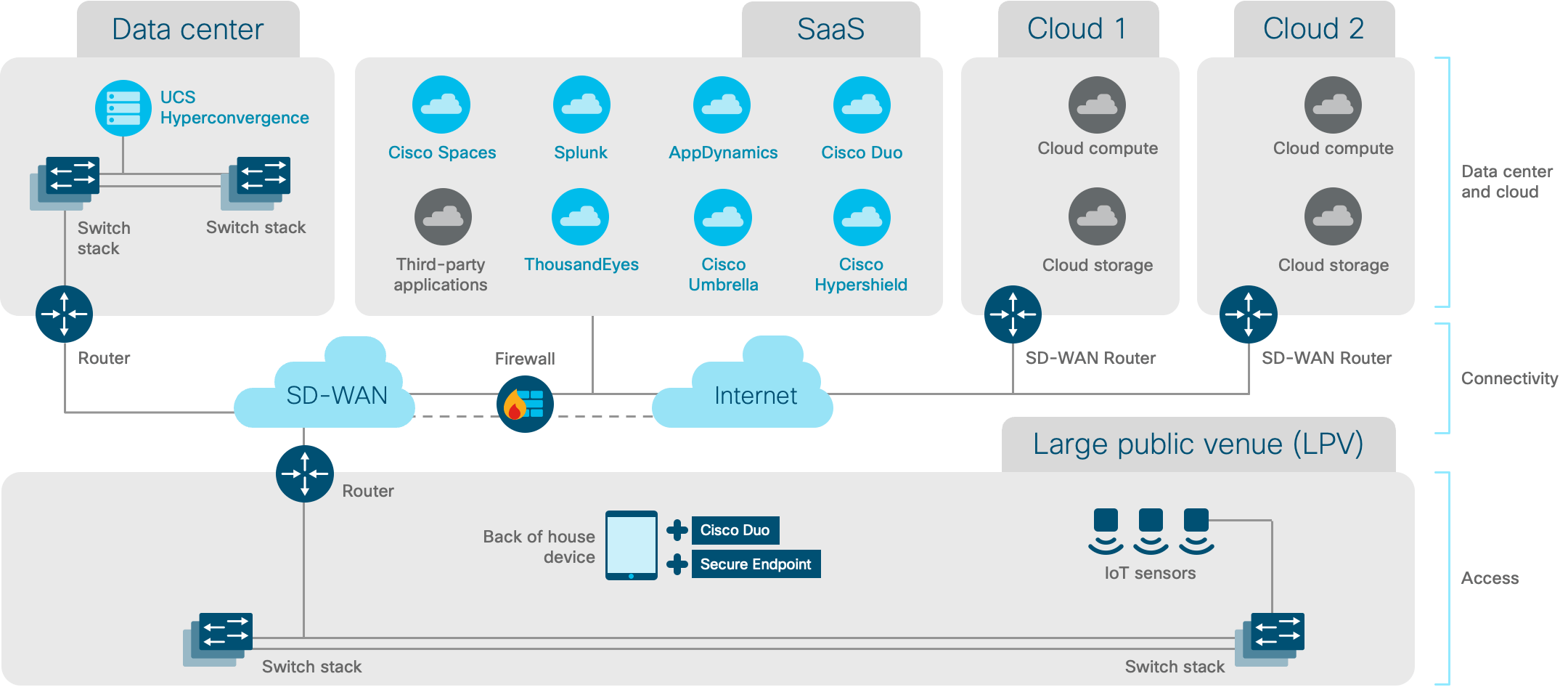Click the Cisco Hypershield text label
1568x687 pixels.
point(861,275)
